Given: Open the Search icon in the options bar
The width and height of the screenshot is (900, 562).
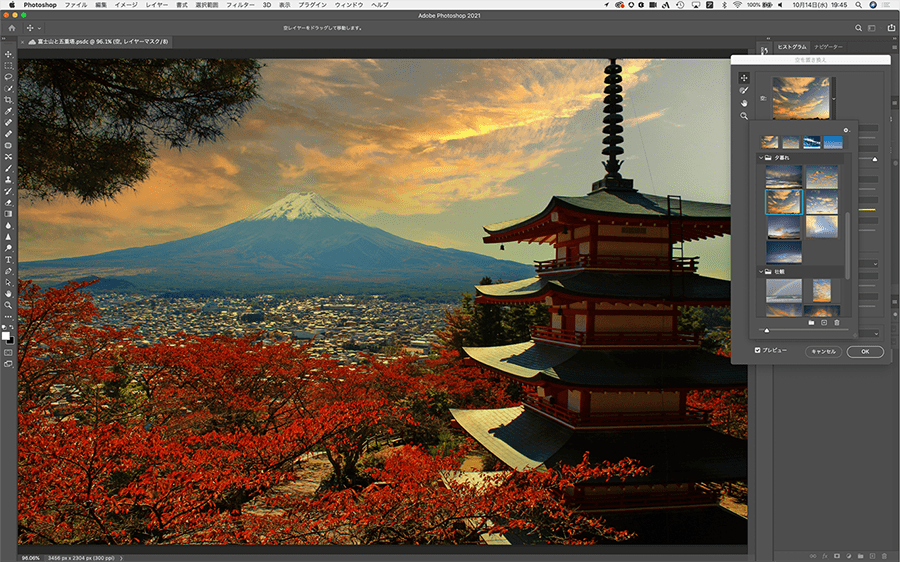Looking at the screenshot, I should click(858, 28).
